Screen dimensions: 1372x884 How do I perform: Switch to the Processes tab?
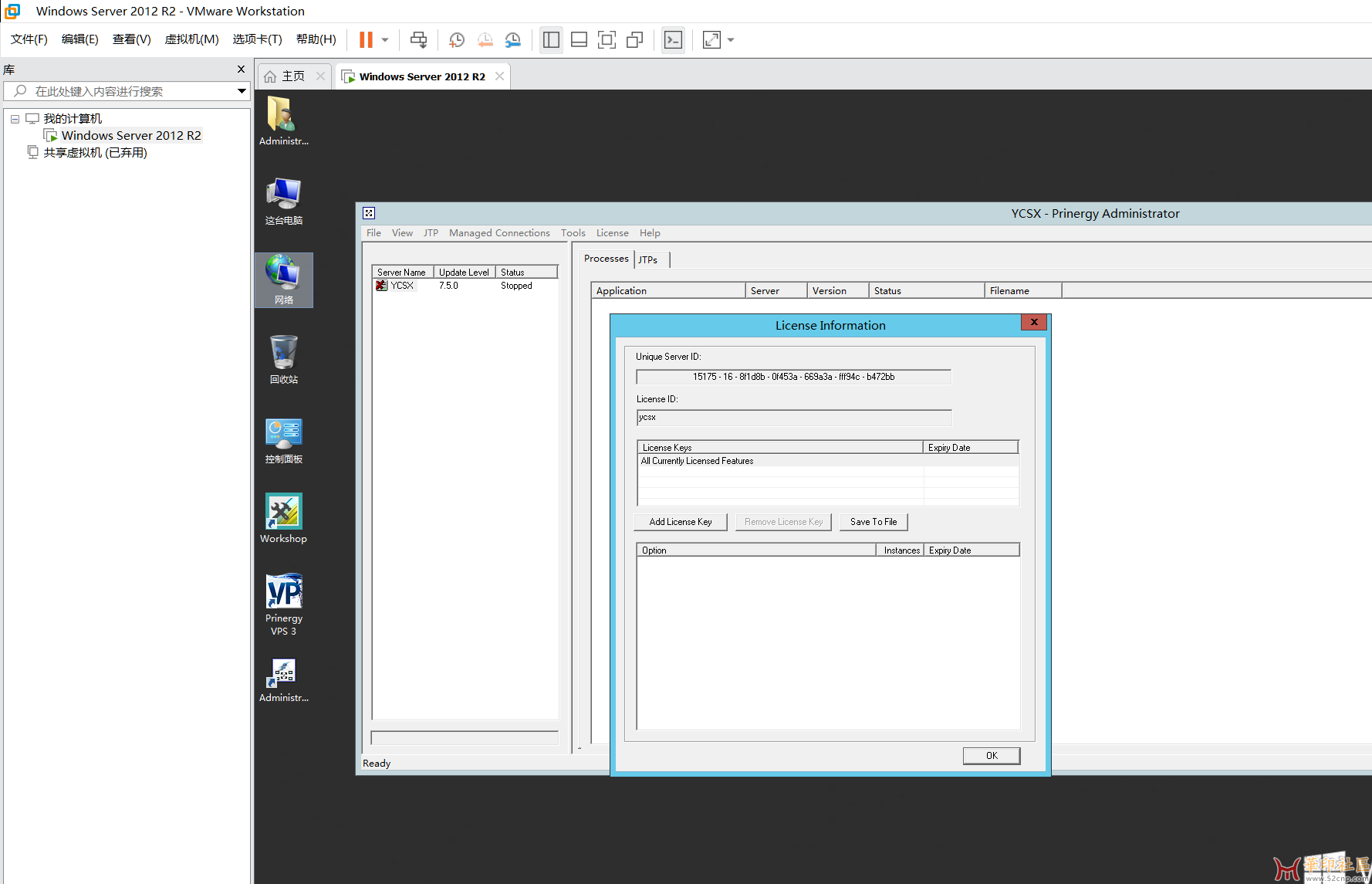coord(606,259)
